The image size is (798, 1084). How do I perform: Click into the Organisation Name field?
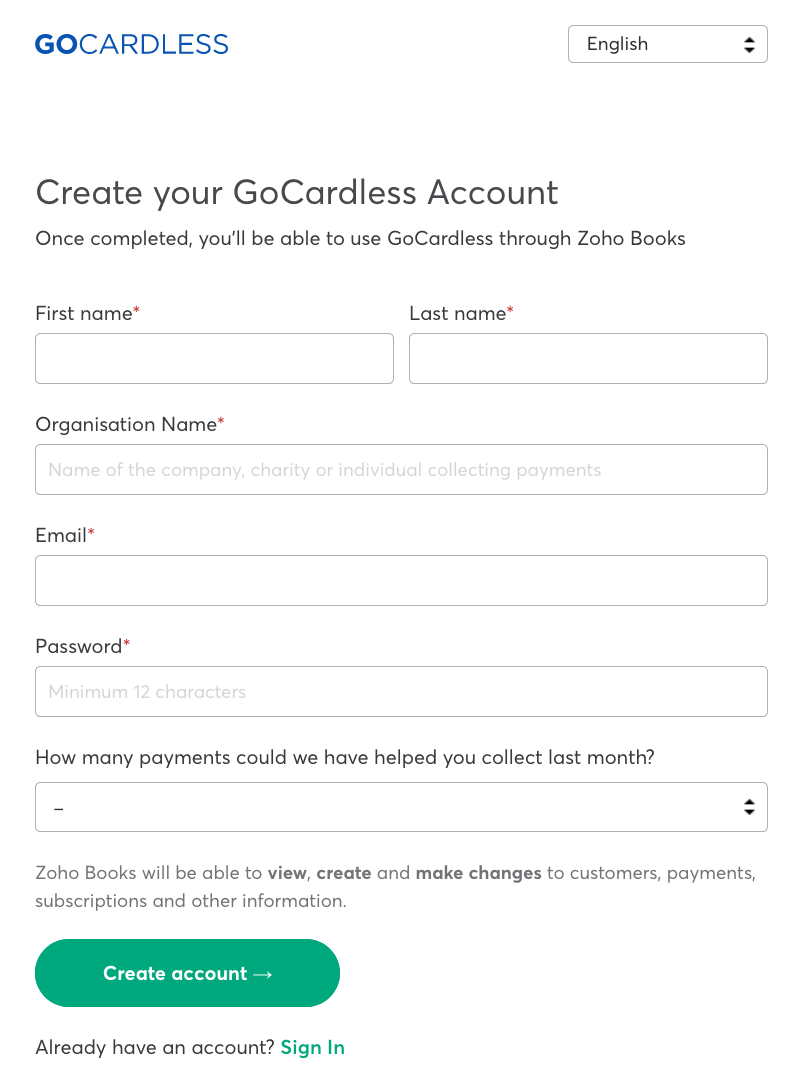pos(401,469)
